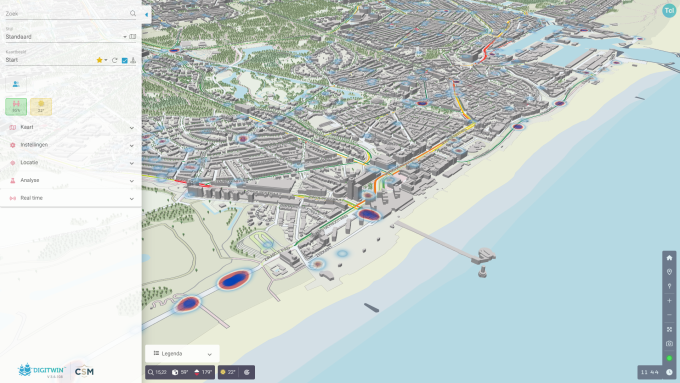Viewport: 680px width, 383px height.
Task: Click the search magnifier icon
Action: (x=133, y=13)
